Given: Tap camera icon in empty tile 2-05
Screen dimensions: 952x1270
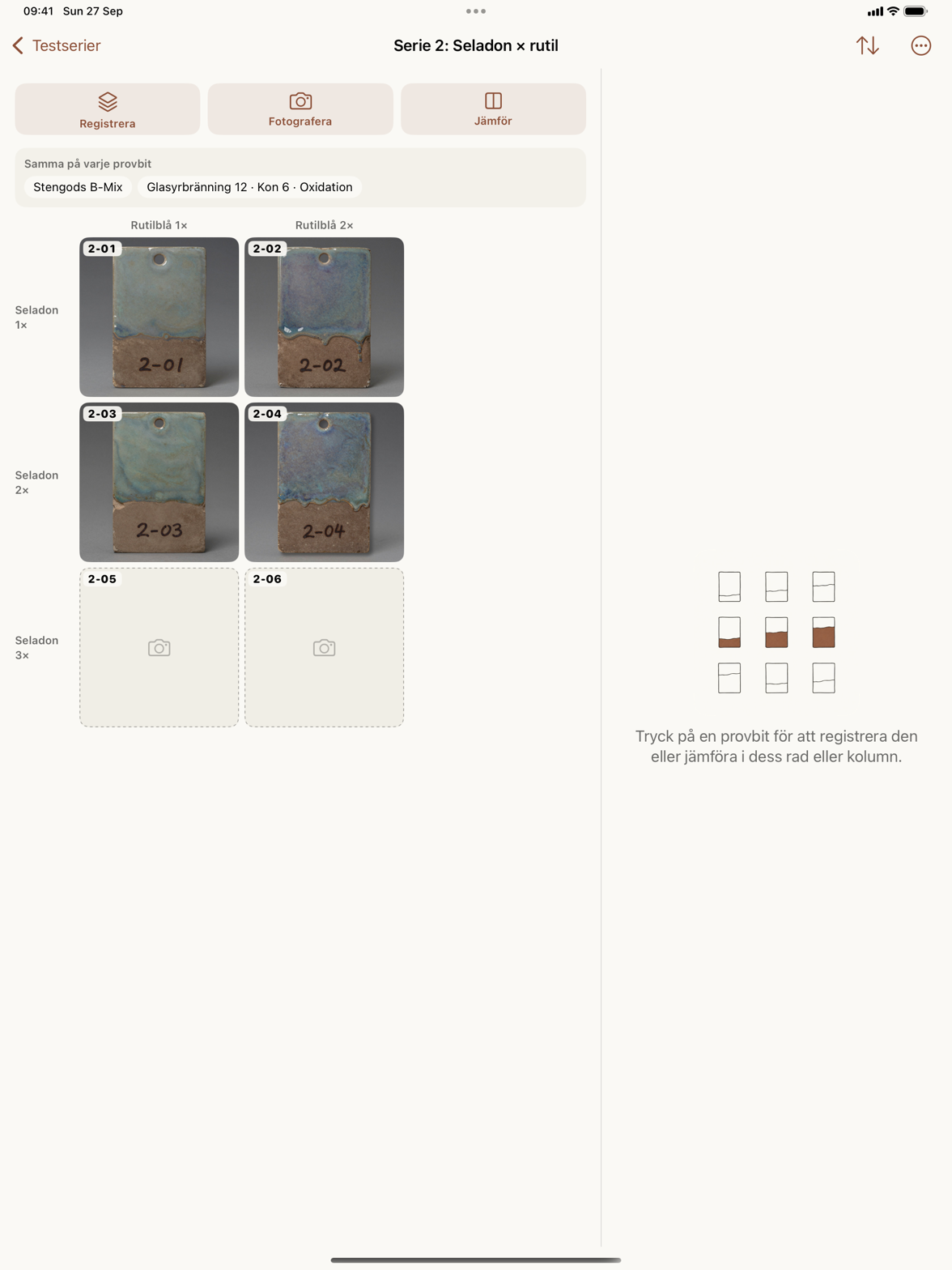Looking at the screenshot, I should [x=159, y=648].
